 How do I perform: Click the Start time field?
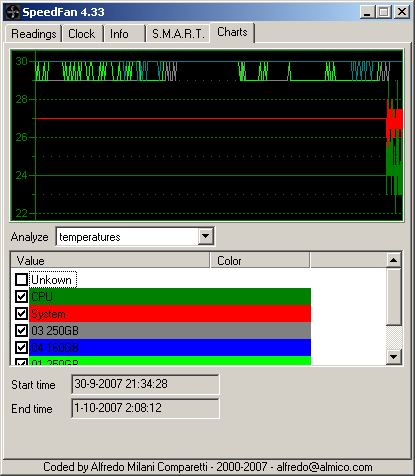pos(145,384)
